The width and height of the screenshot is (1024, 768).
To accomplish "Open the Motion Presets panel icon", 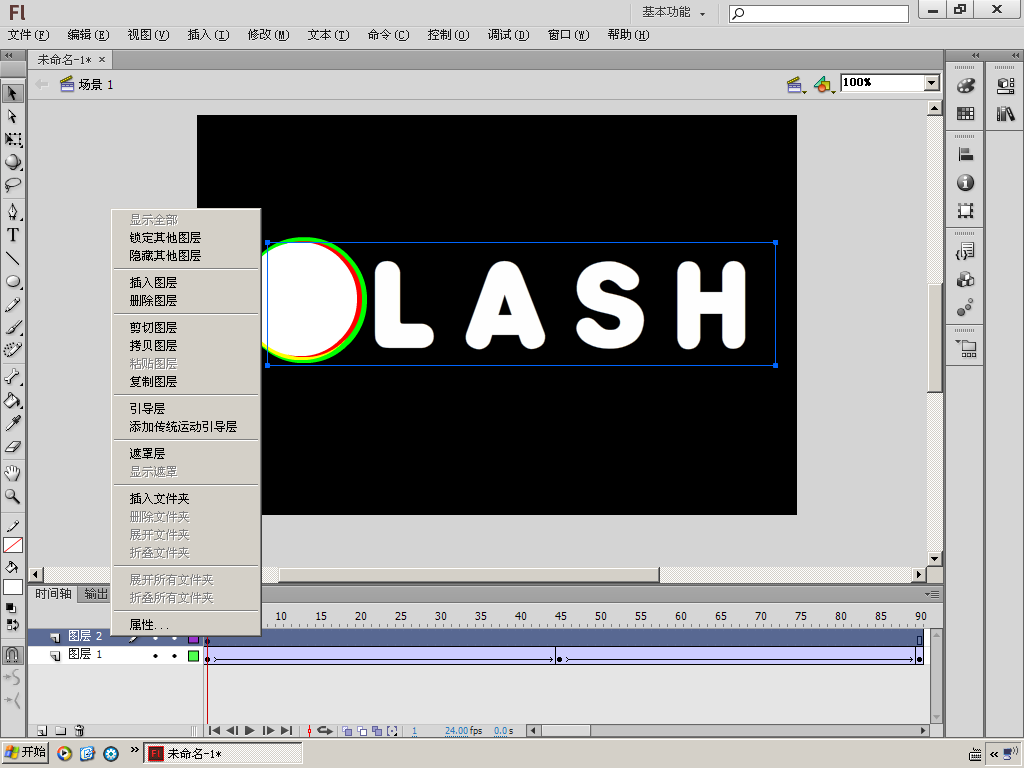I will pyautogui.click(x=965, y=308).
